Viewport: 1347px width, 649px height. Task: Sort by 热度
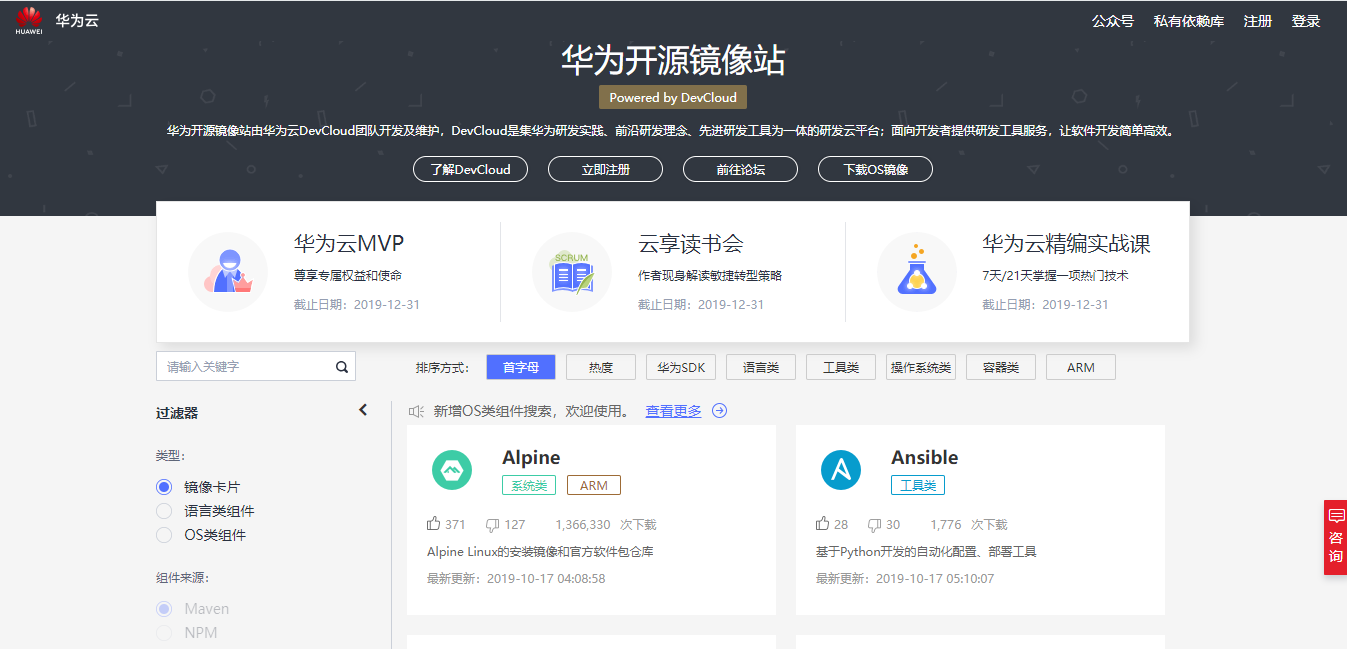coord(601,367)
